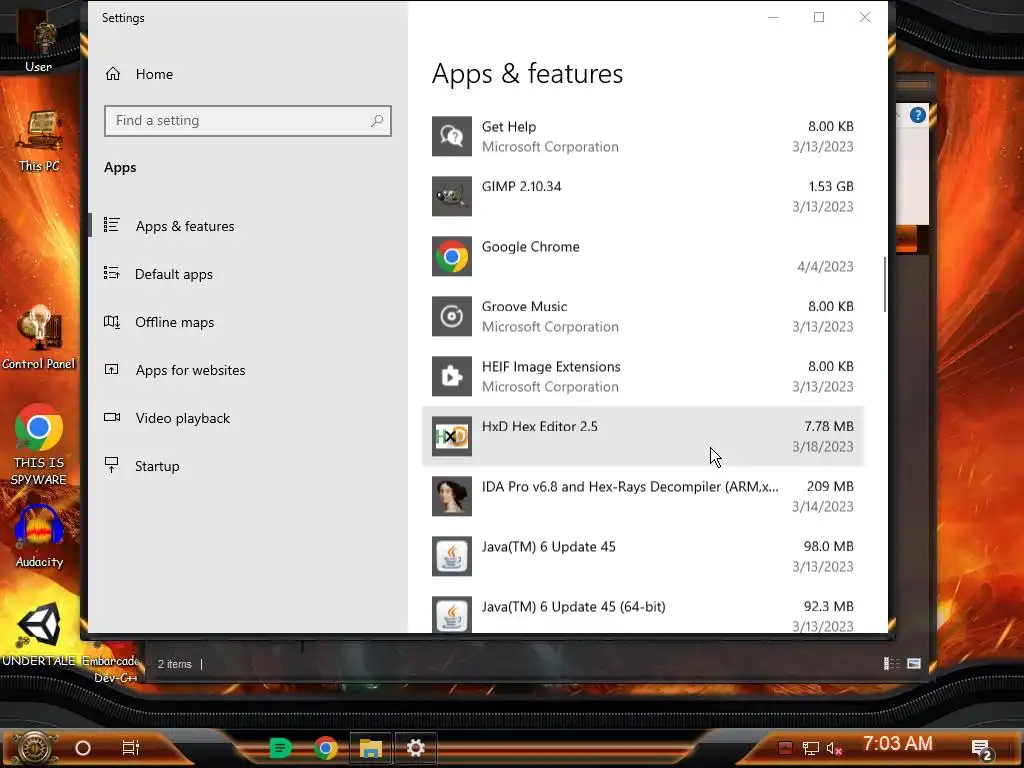
Task: Select the 'IDA Pro v6.8 and Hex-Rays Decompiler' entry
Action: point(630,487)
